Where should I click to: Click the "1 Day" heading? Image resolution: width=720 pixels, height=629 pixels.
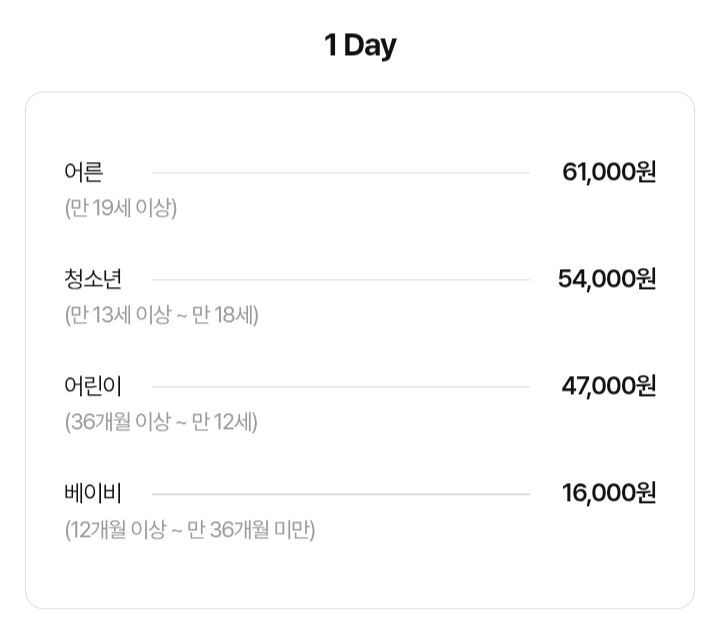[360, 46]
